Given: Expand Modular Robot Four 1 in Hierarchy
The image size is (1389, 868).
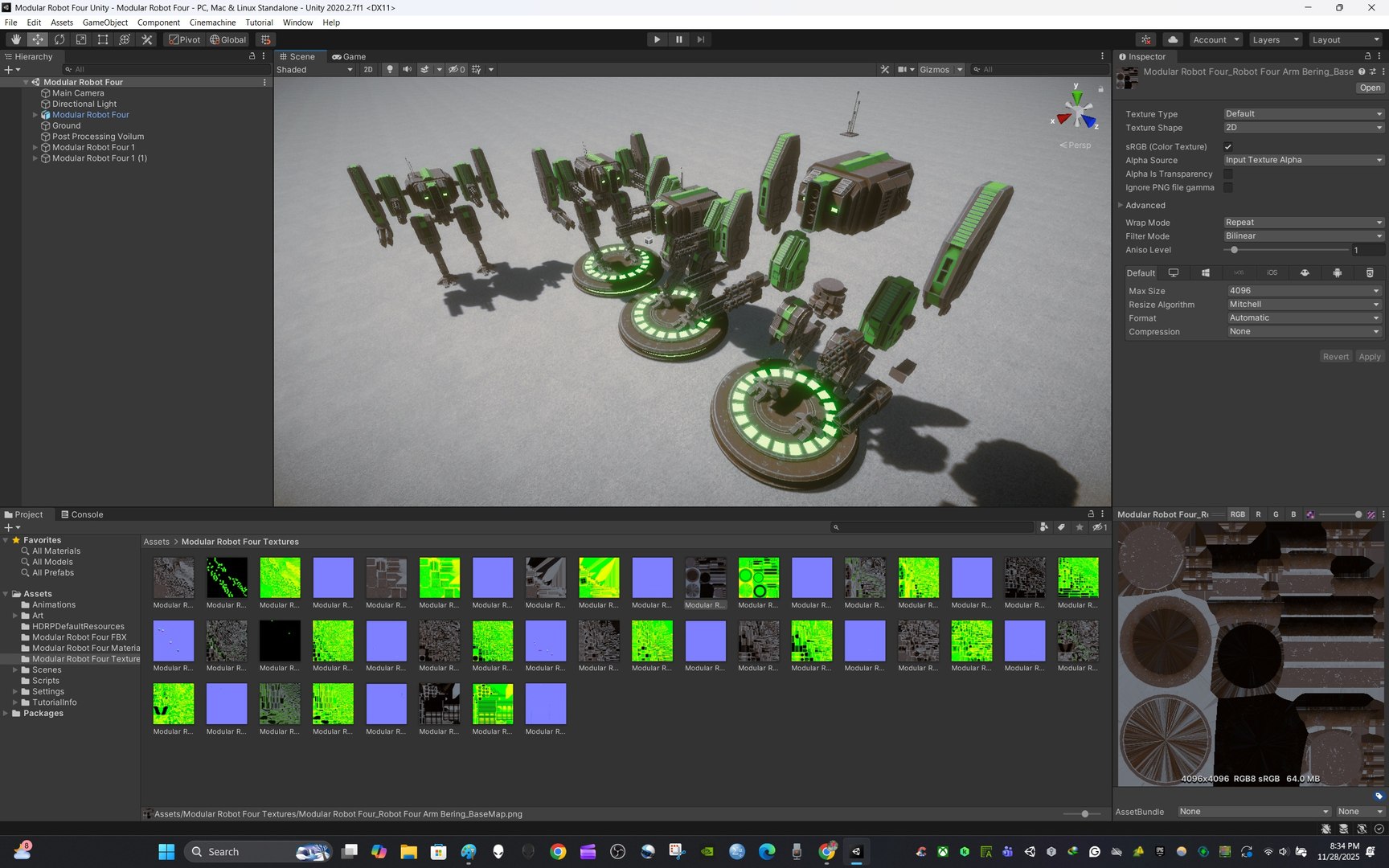Looking at the screenshot, I should (x=35, y=148).
